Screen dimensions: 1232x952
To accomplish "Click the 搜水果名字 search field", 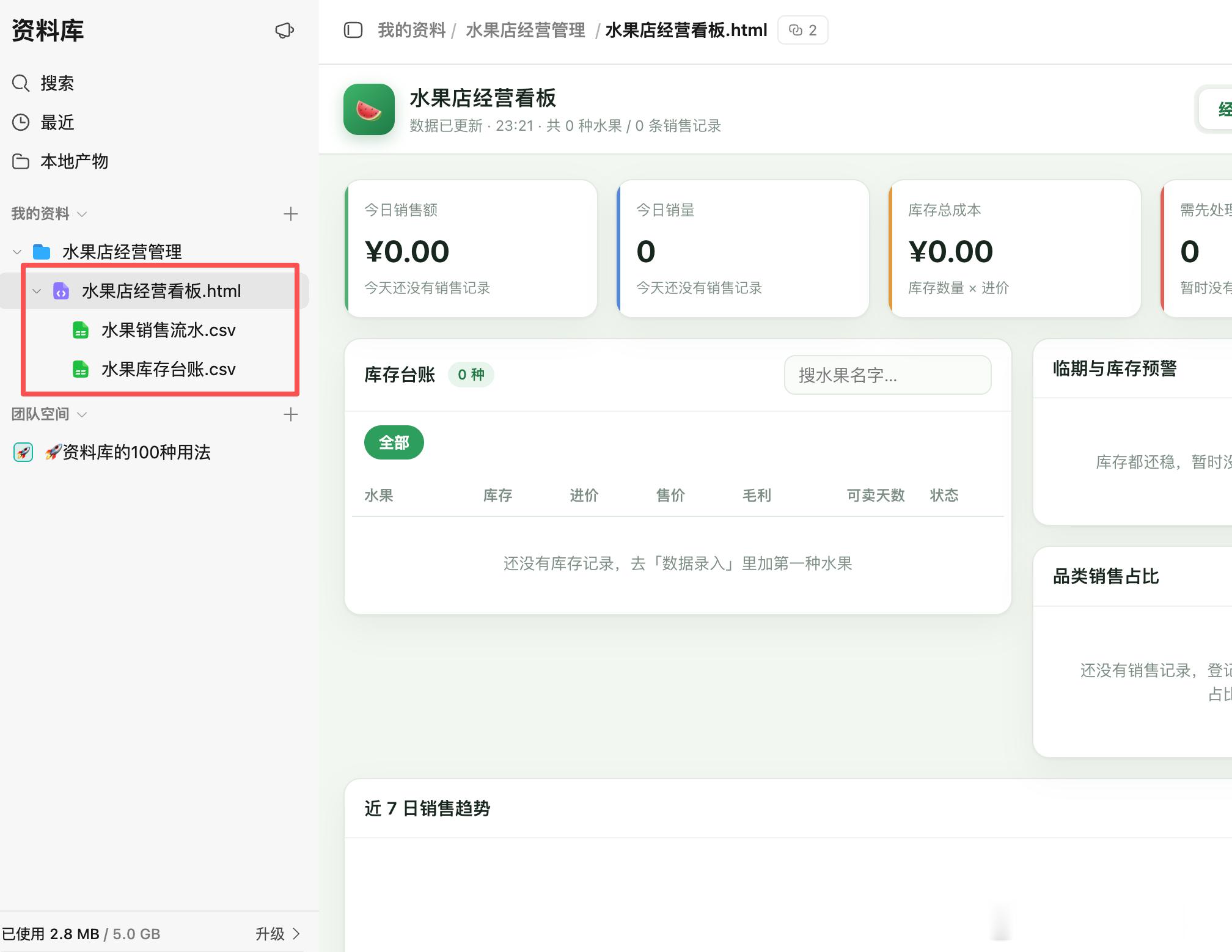I will (x=888, y=375).
